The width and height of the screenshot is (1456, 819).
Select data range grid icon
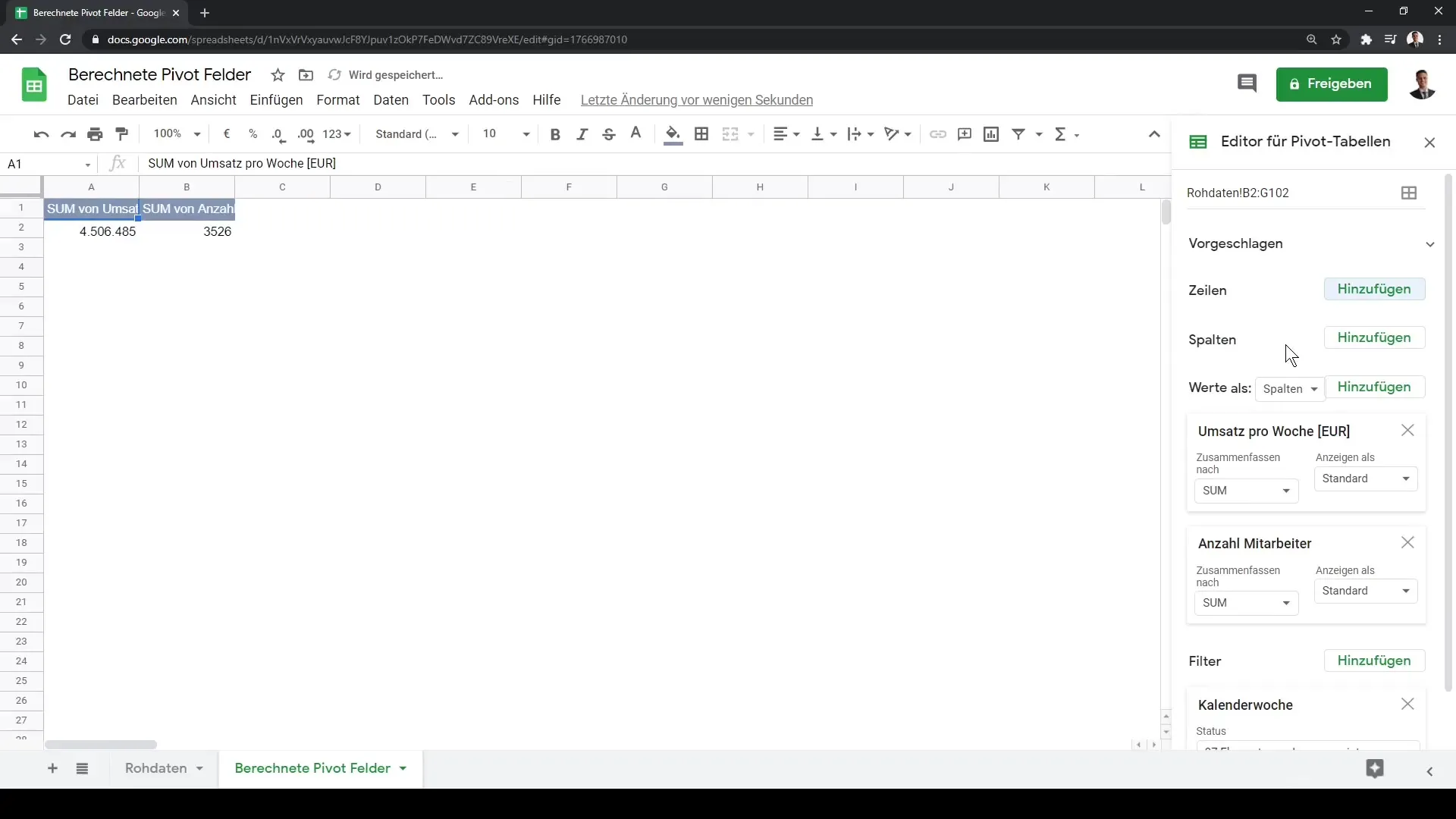[1409, 193]
